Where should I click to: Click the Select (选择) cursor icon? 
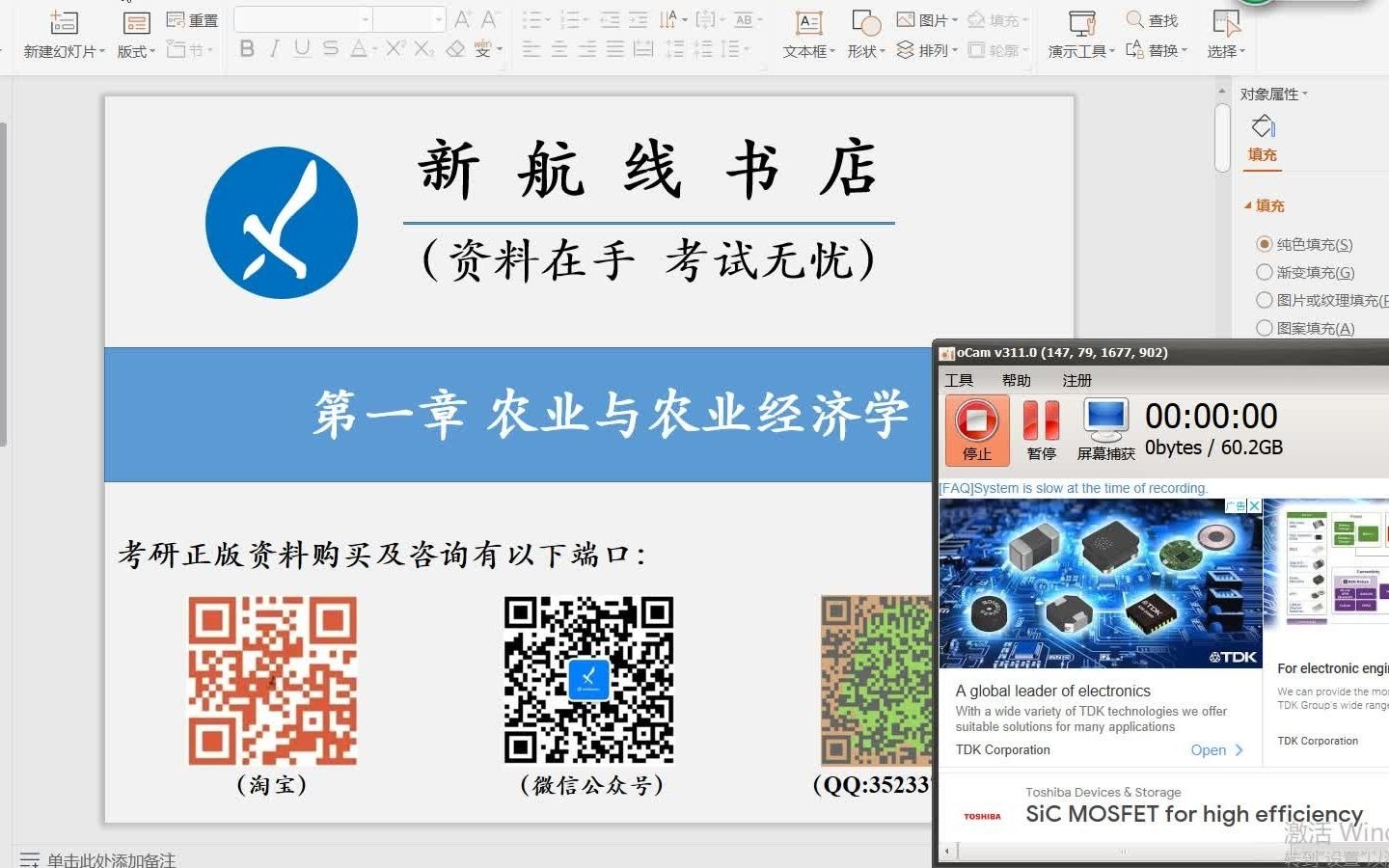tap(1226, 23)
